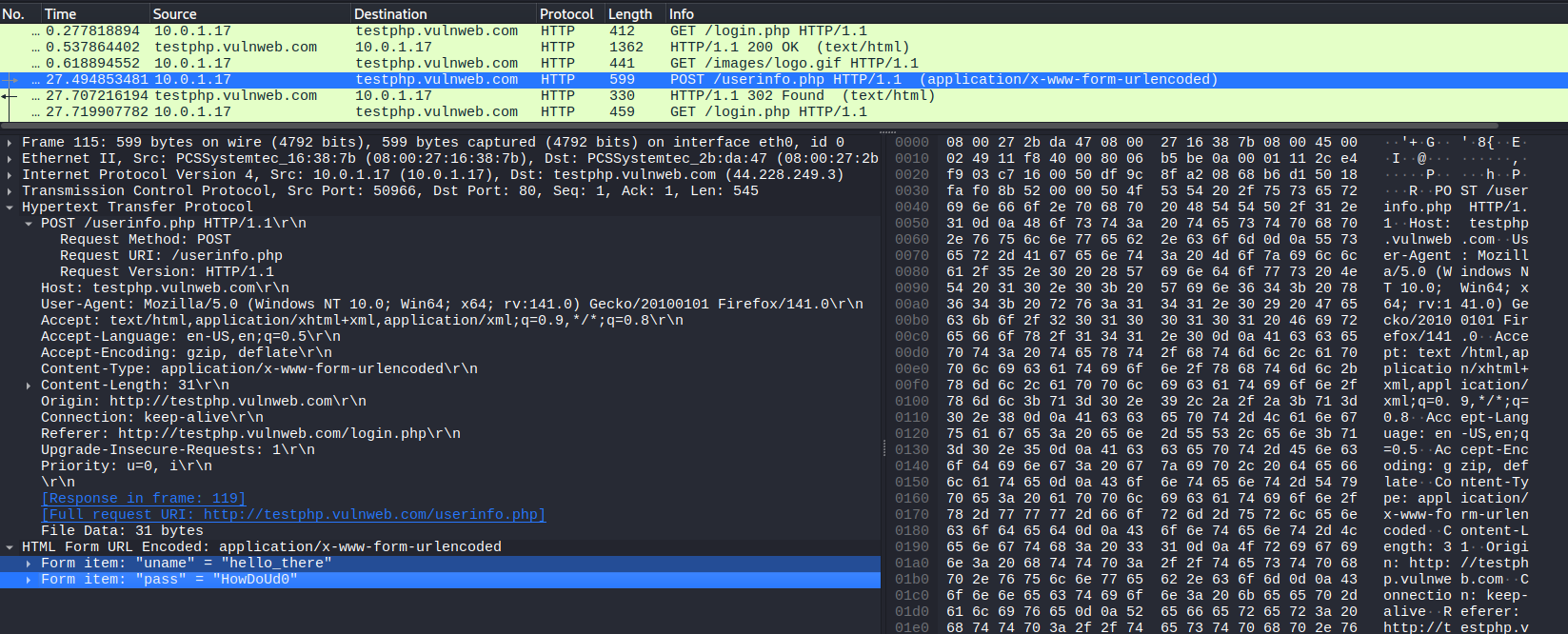Expand the Frame 115 tree row

tap(10, 143)
